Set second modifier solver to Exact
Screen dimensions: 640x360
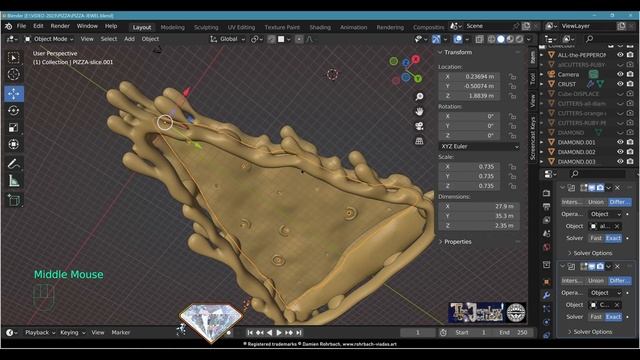click(613, 317)
